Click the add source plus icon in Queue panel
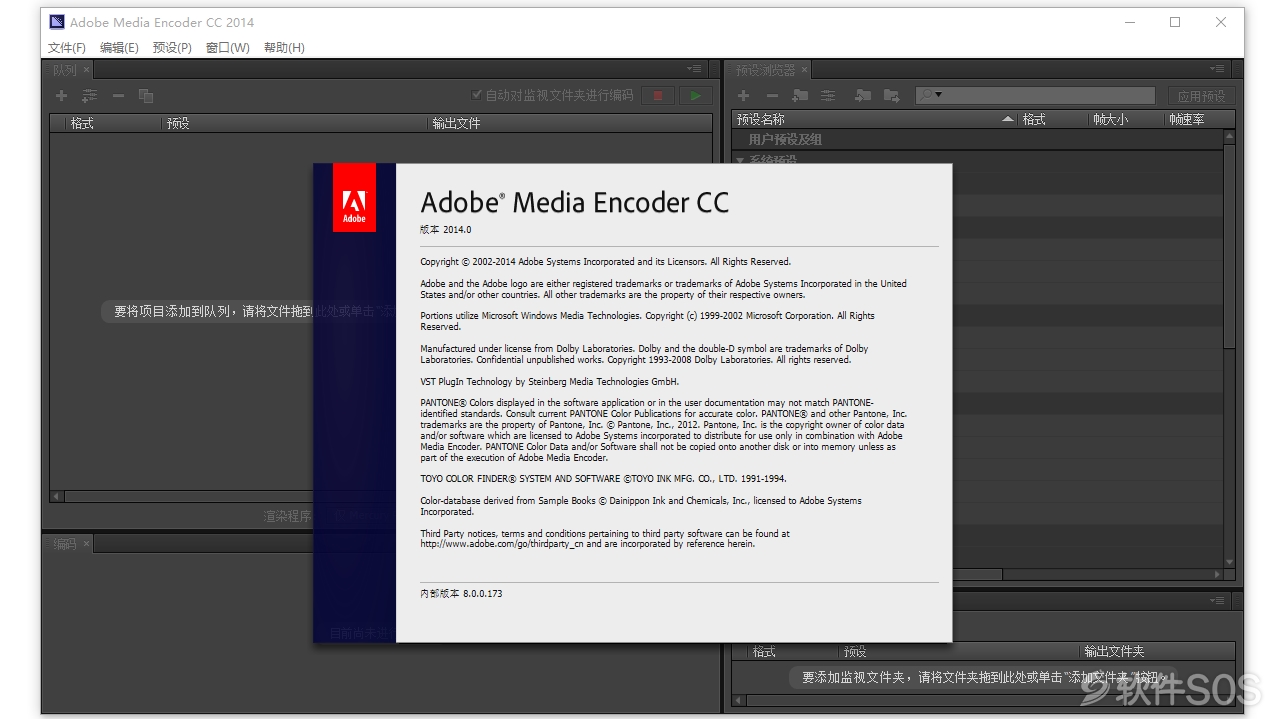1279x719 pixels. coord(62,96)
